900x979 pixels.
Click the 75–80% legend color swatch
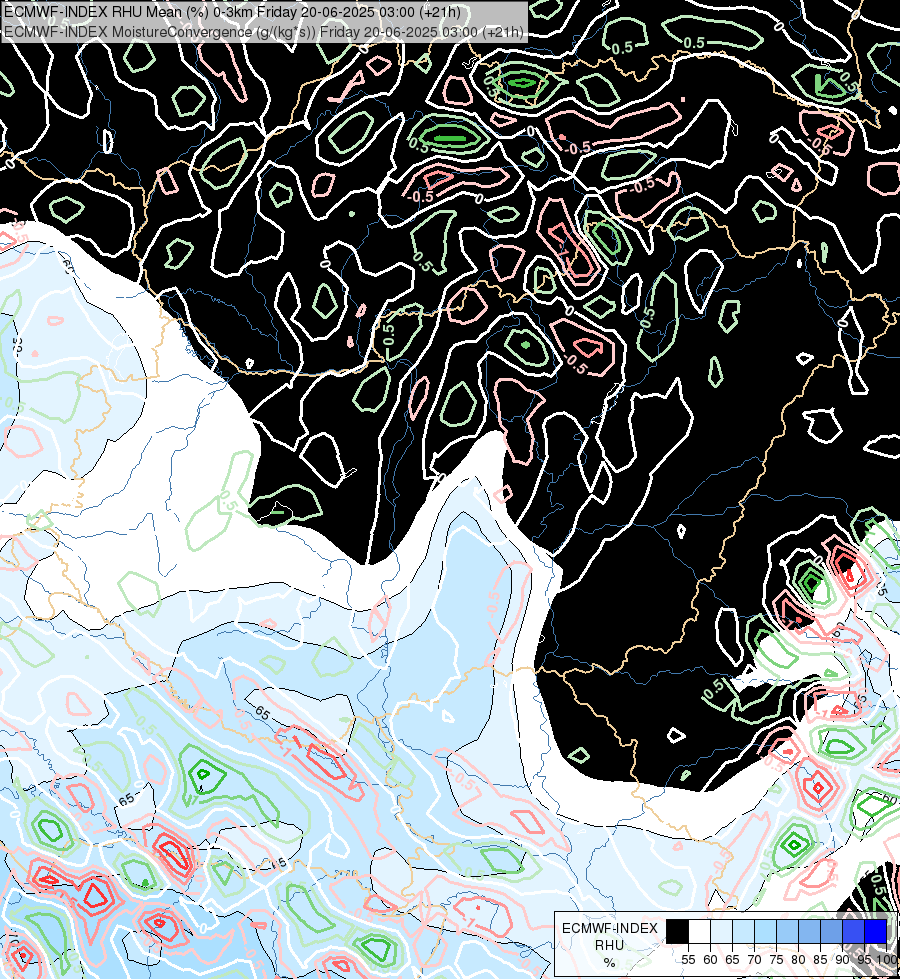click(x=788, y=931)
